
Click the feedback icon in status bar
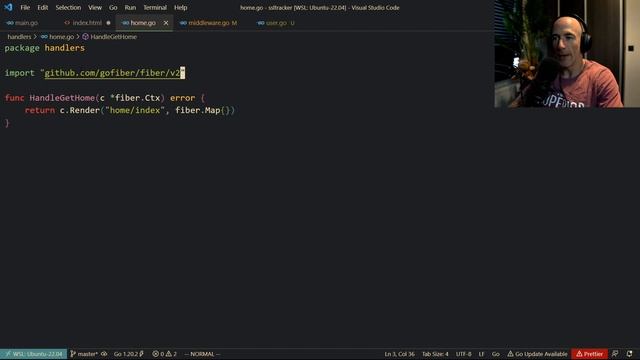coord(615,354)
